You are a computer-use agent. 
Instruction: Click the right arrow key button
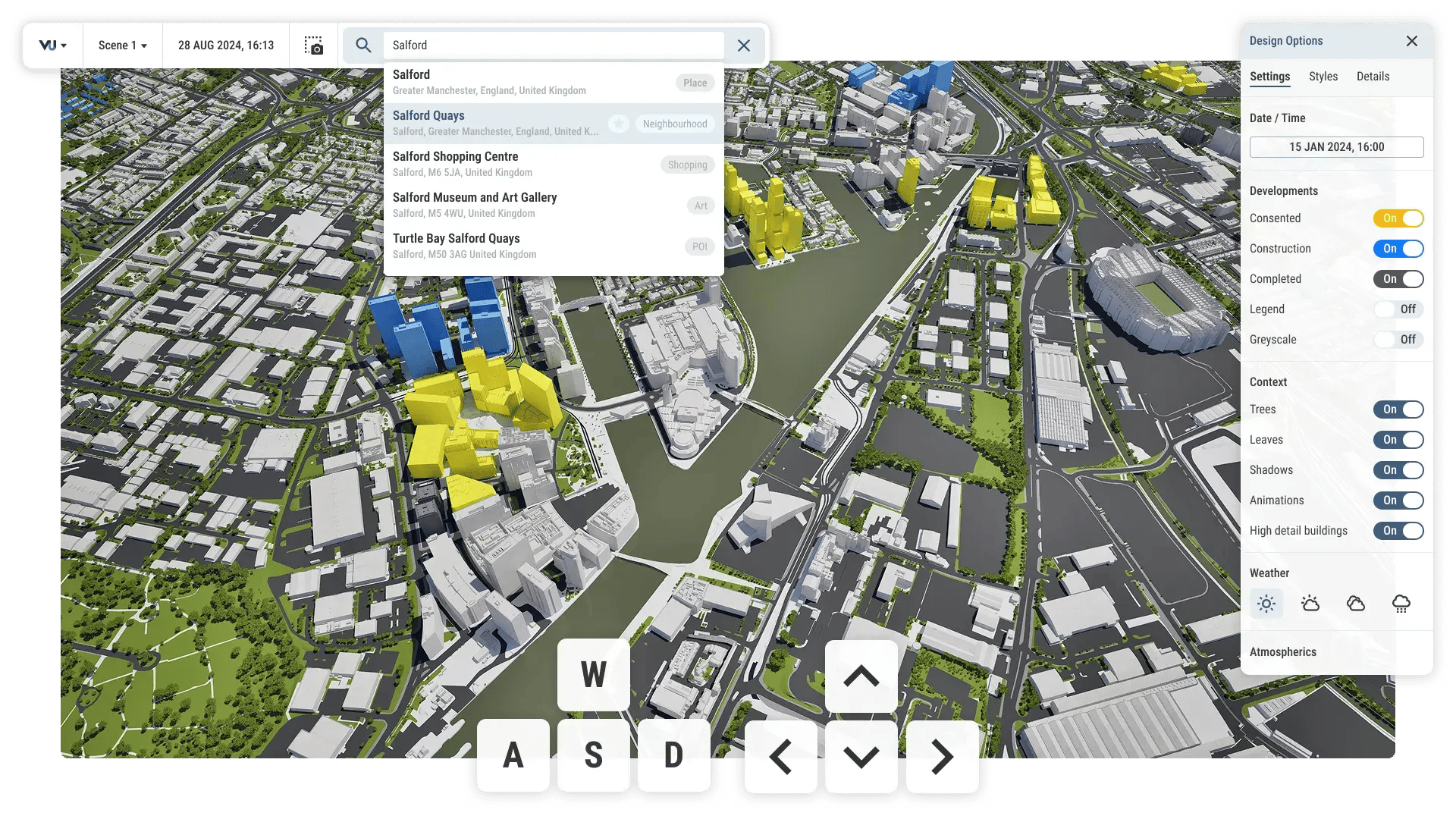tap(943, 757)
